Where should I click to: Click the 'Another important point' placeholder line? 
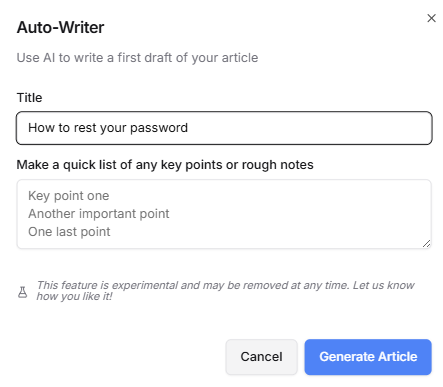99,214
